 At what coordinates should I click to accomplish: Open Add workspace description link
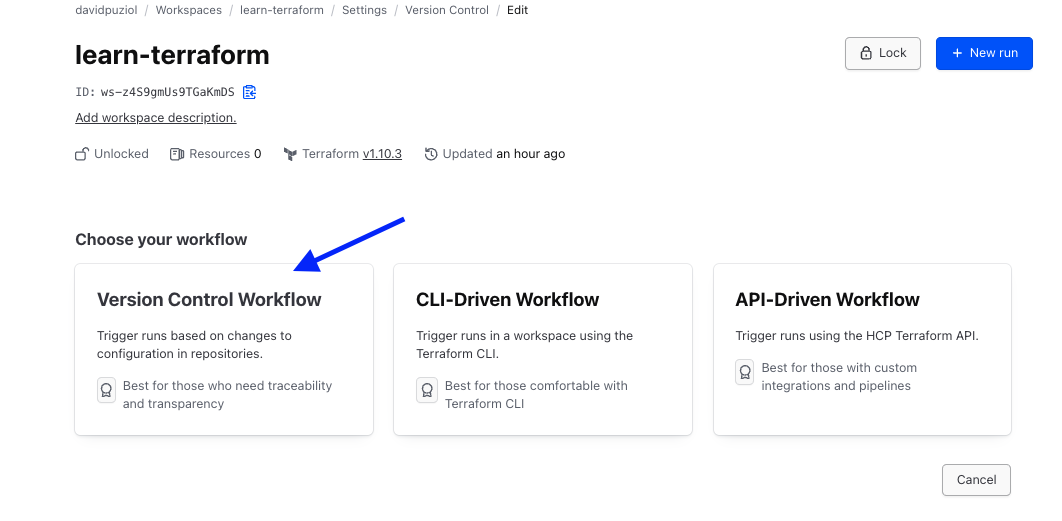pyautogui.click(x=156, y=118)
